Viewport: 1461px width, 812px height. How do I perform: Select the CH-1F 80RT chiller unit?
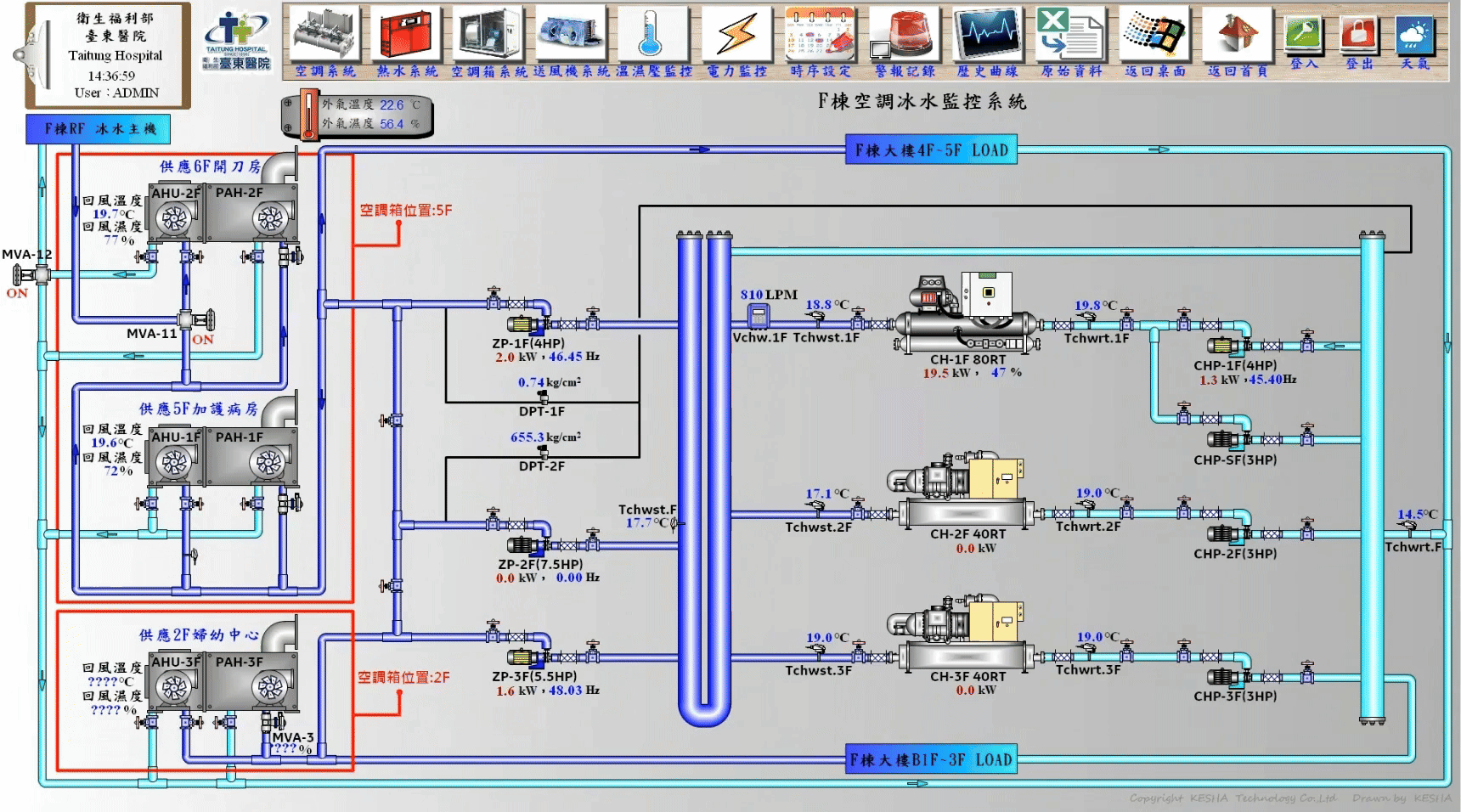967,319
